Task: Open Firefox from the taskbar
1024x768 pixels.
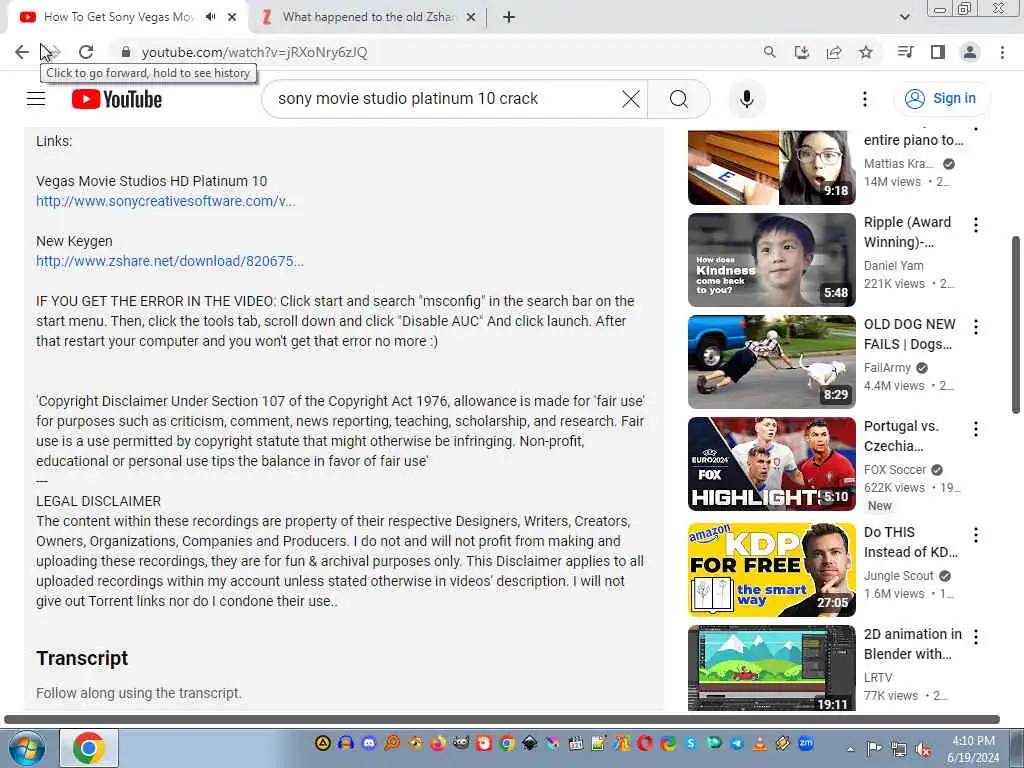Action: (438, 743)
